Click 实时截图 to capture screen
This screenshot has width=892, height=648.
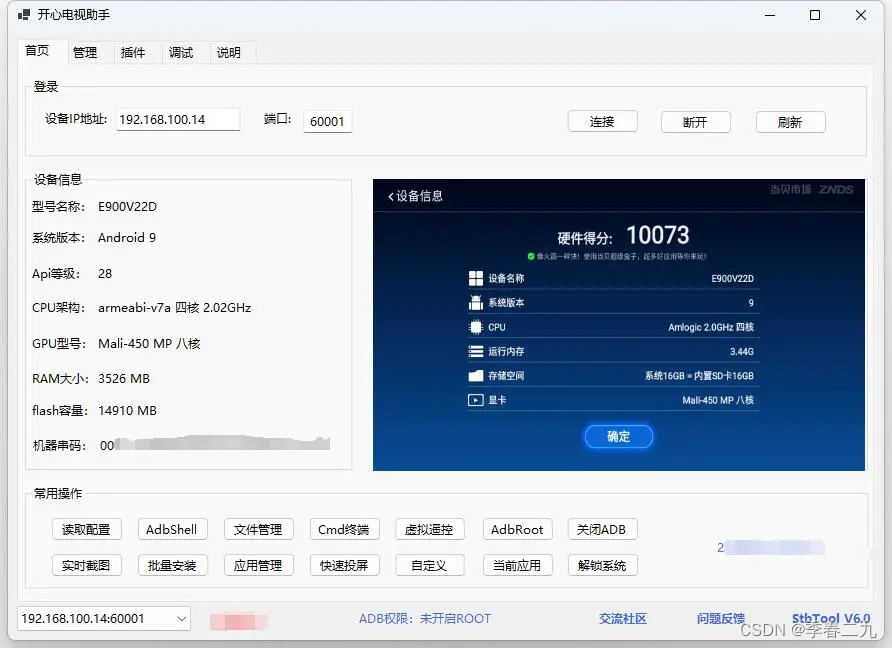click(x=86, y=564)
